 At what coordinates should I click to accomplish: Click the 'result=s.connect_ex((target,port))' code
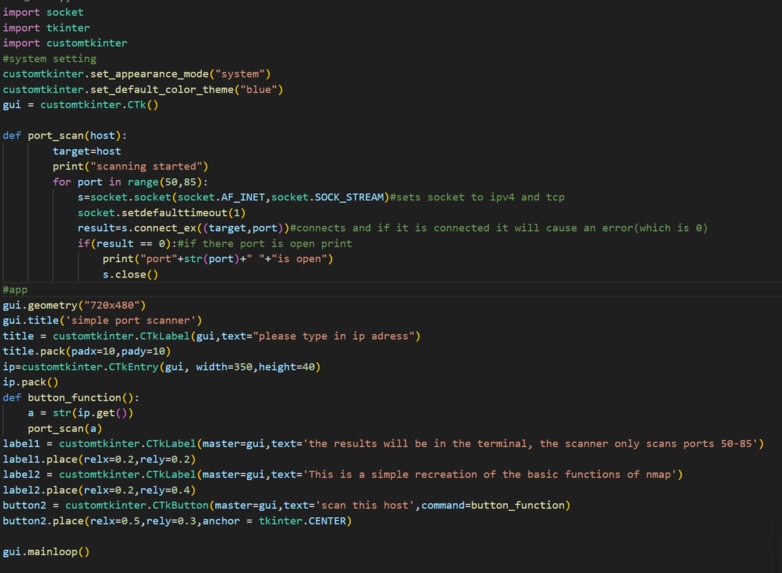[183, 228]
